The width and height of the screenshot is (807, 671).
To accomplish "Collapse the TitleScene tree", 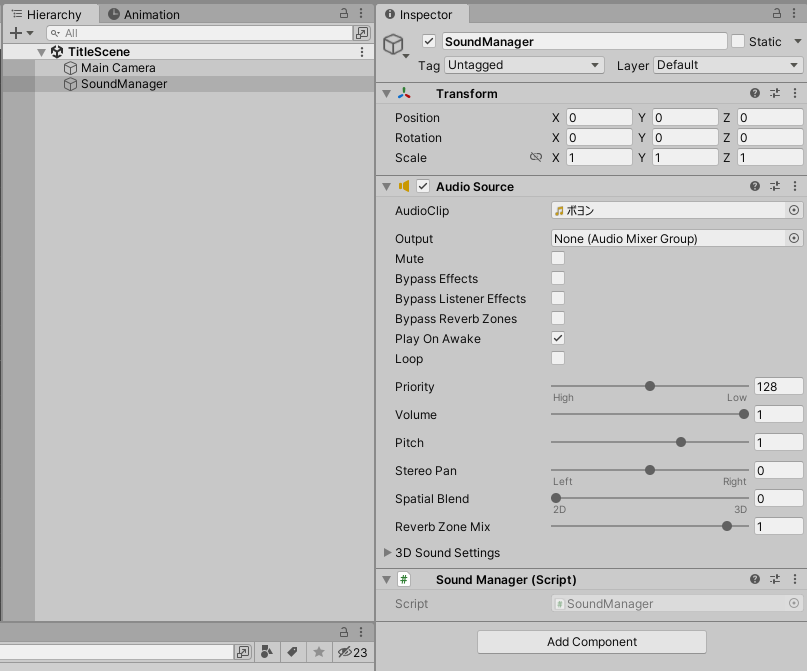I will [x=42, y=52].
